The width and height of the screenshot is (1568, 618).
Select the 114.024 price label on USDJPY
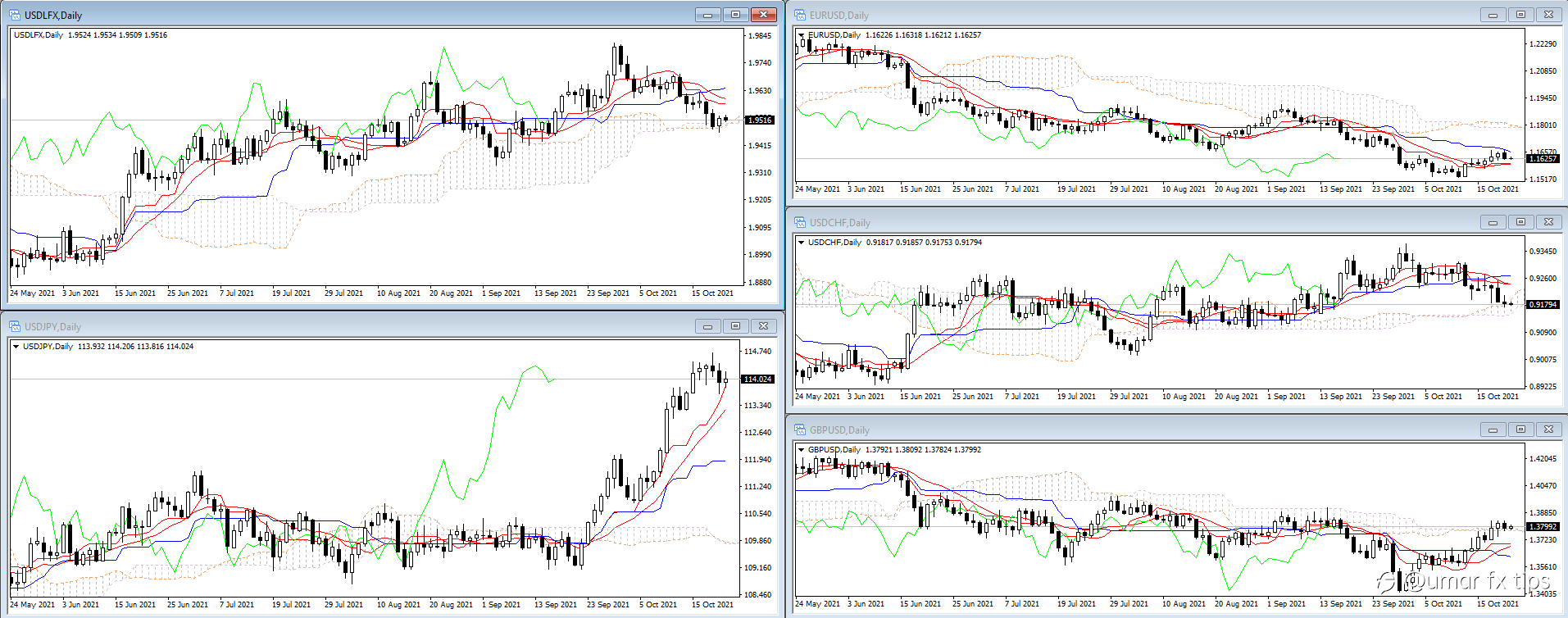coord(757,379)
